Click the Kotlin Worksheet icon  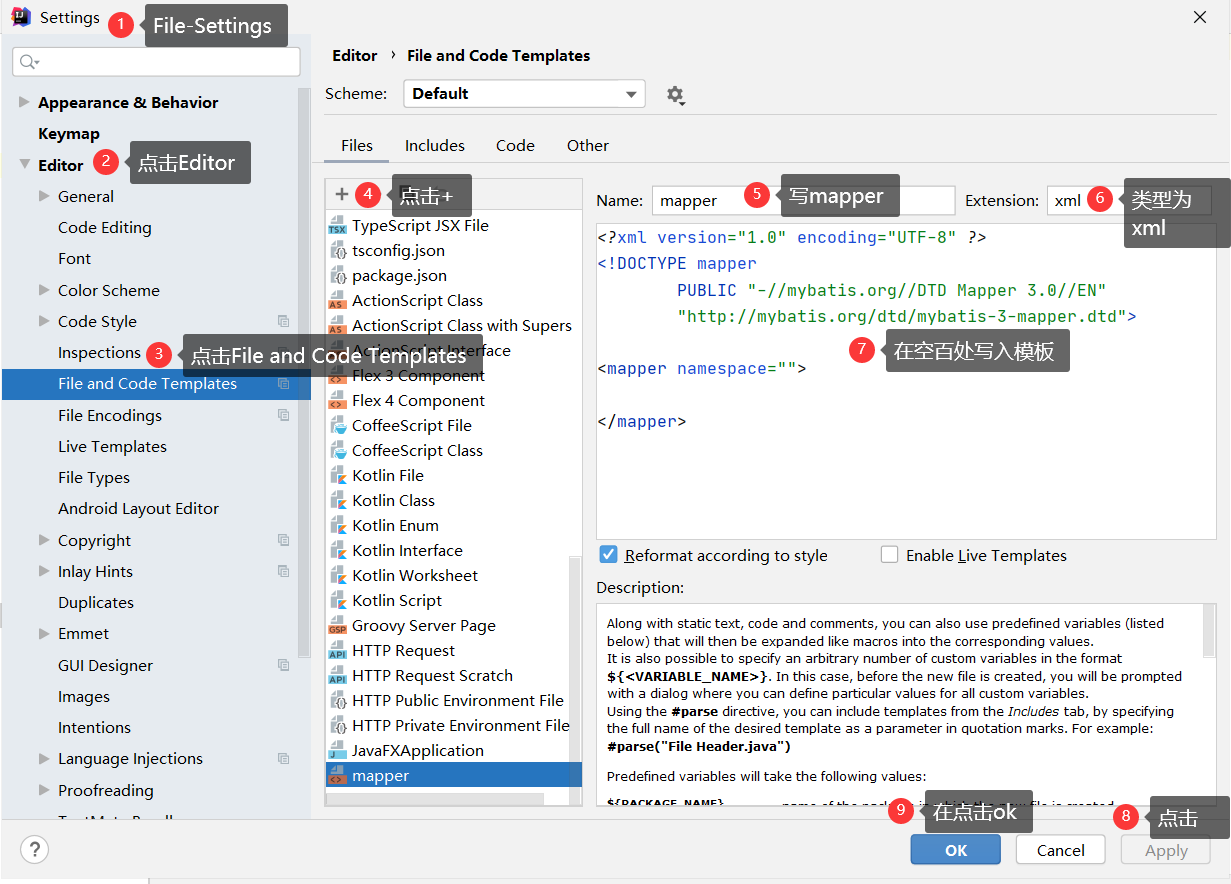pyautogui.click(x=337, y=576)
